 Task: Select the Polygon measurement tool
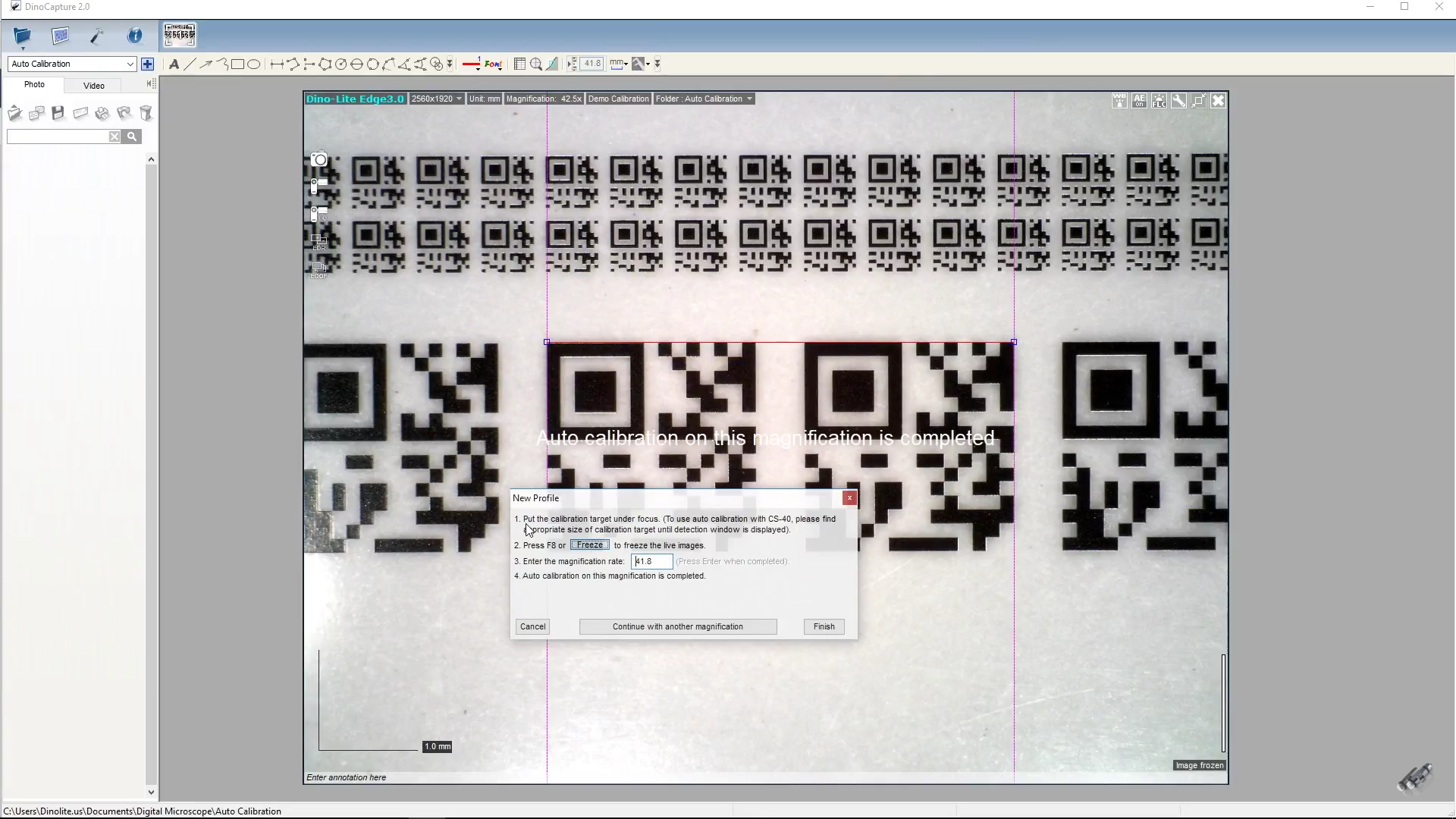pyautogui.click(x=325, y=64)
